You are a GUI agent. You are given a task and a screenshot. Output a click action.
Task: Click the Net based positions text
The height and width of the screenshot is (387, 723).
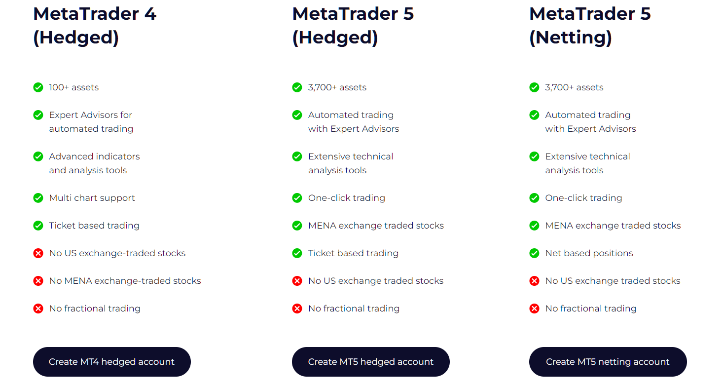pos(589,253)
